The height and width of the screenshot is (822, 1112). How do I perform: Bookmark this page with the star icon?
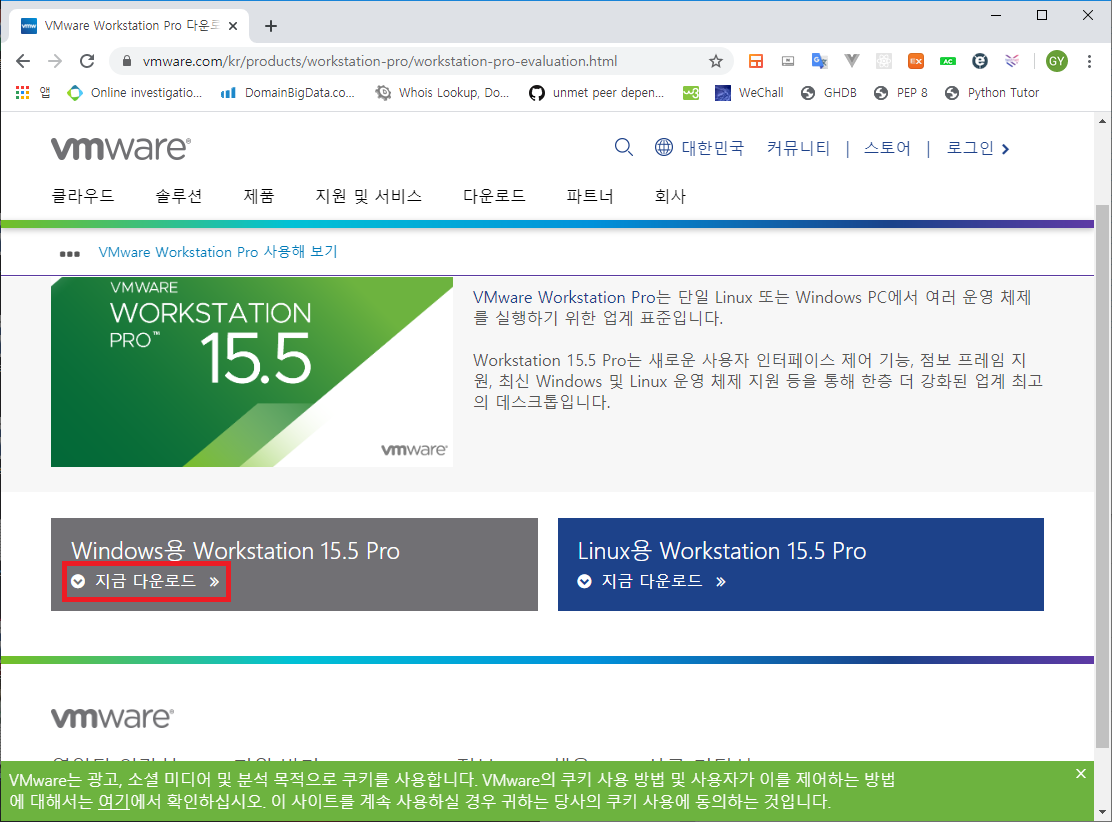click(716, 61)
